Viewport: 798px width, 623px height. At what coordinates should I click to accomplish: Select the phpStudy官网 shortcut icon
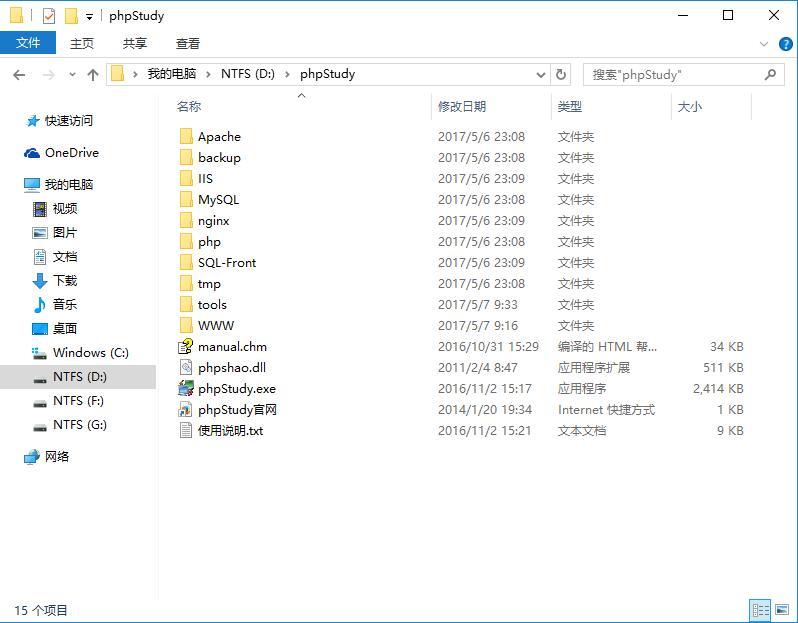tap(186, 410)
